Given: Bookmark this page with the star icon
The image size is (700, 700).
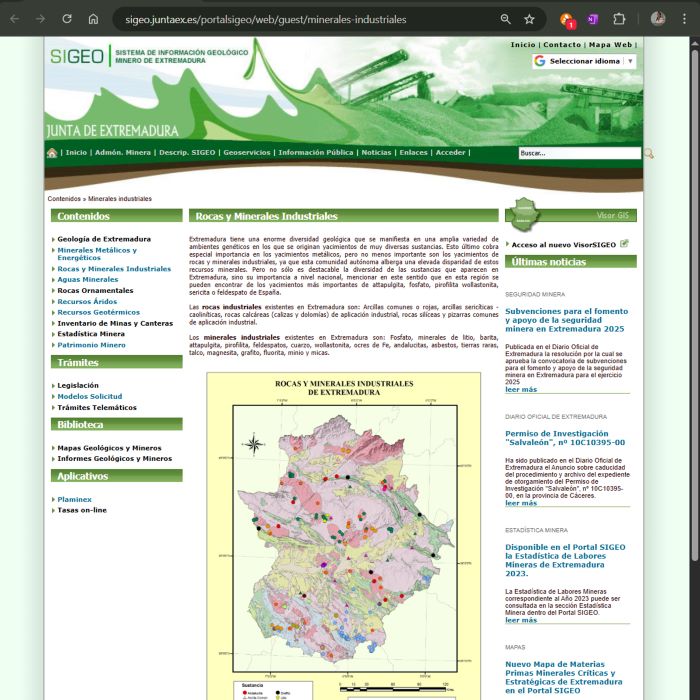Looking at the screenshot, I should (x=529, y=19).
